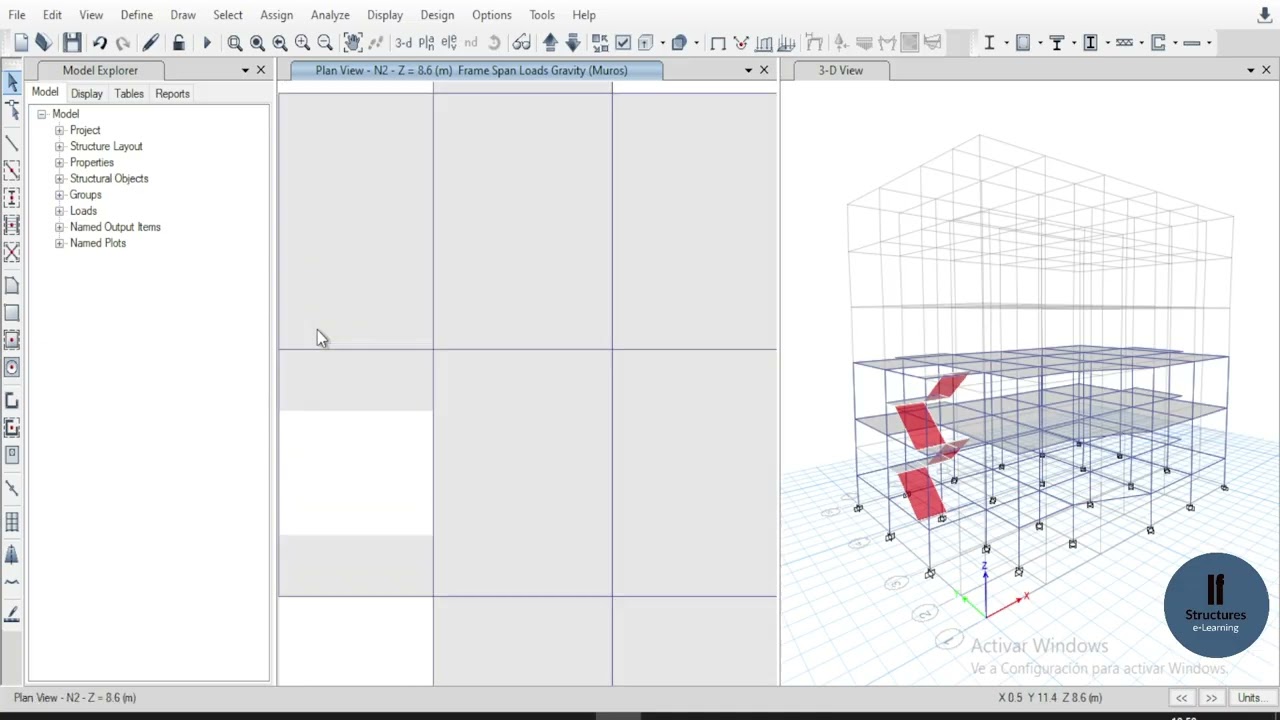Activate Rubber Band Zoom tool
1280x720 pixels.
pyautogui.click(x=235, y=42)
